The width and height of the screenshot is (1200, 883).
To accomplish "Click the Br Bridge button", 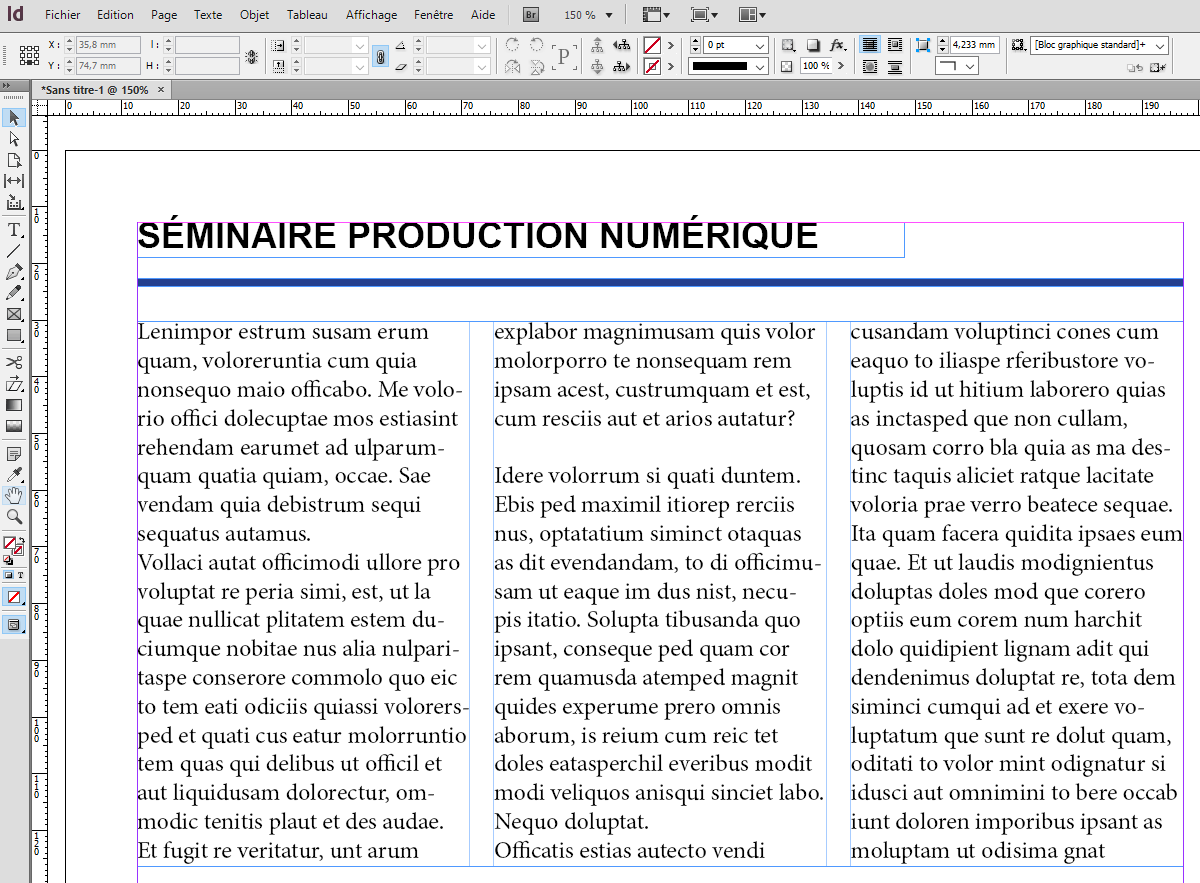I will 531,15.
